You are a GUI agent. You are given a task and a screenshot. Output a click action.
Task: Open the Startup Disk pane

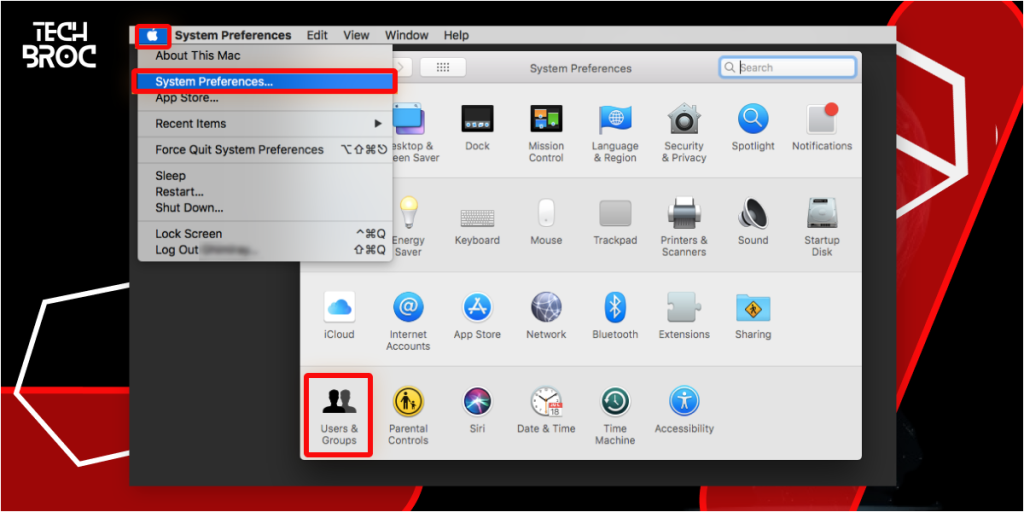[x=822, y=227]
